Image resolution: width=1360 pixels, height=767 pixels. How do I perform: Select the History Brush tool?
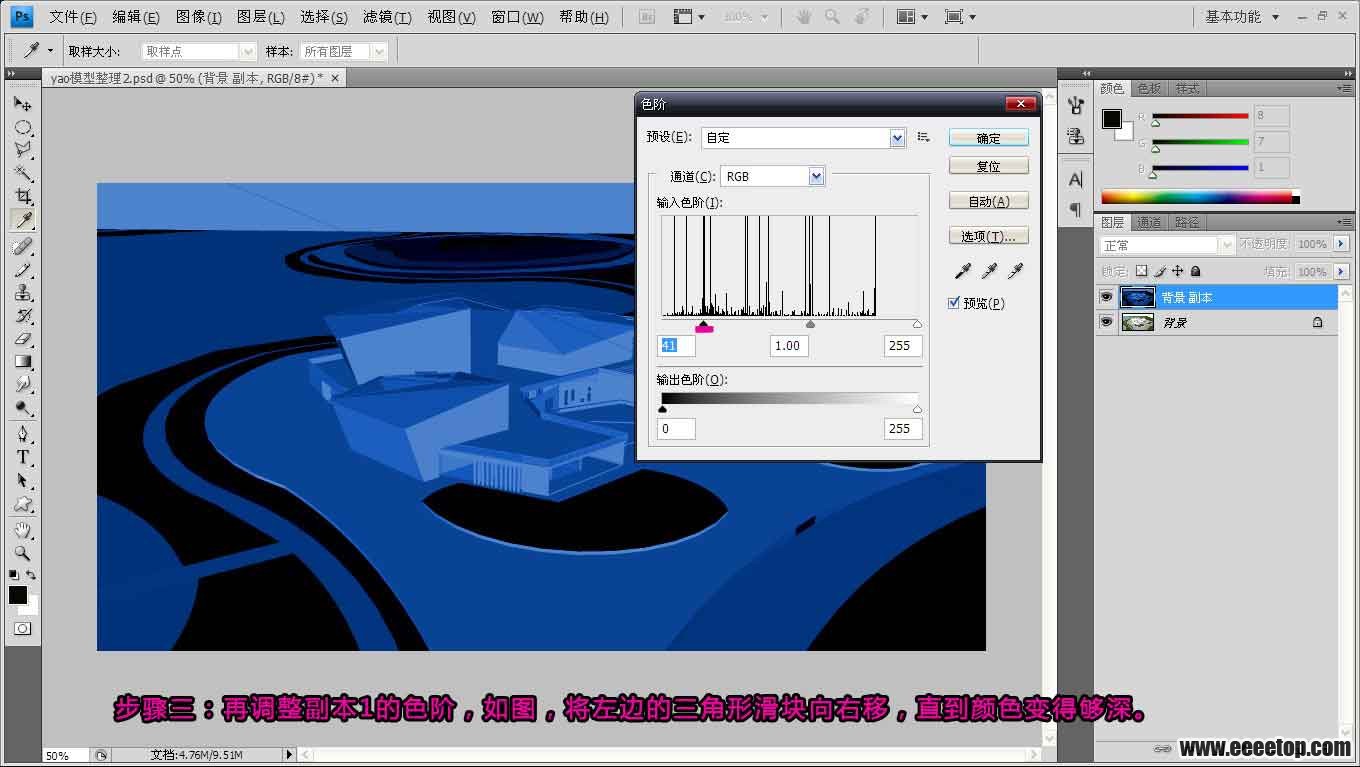click(x=22, y=315)
